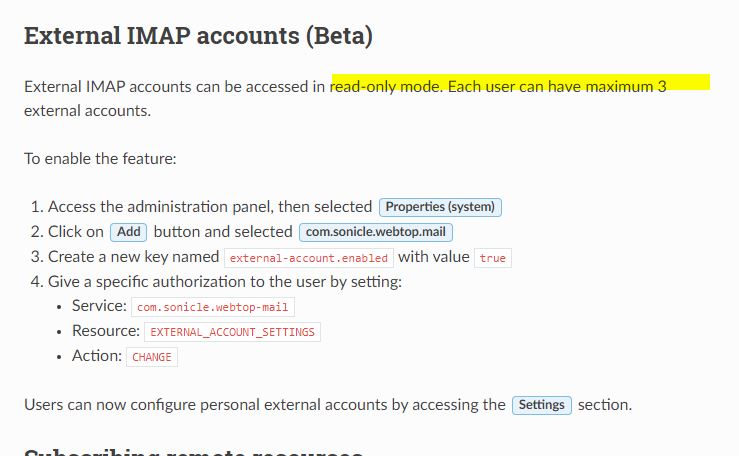Click the "To enable the feature:" text
The width and height of the screenshot is (739, 456).
[x=100, y=158]
